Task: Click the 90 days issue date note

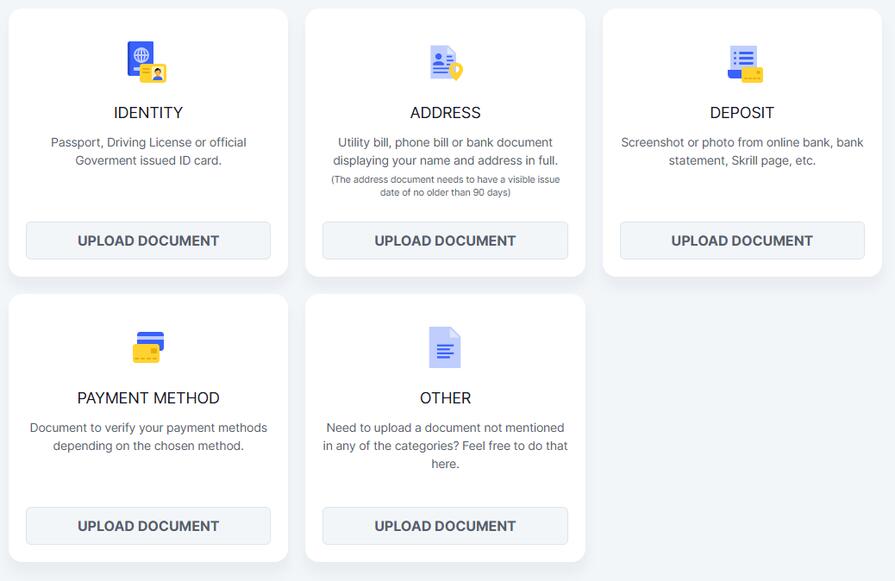Action: [x=444, y=184]
